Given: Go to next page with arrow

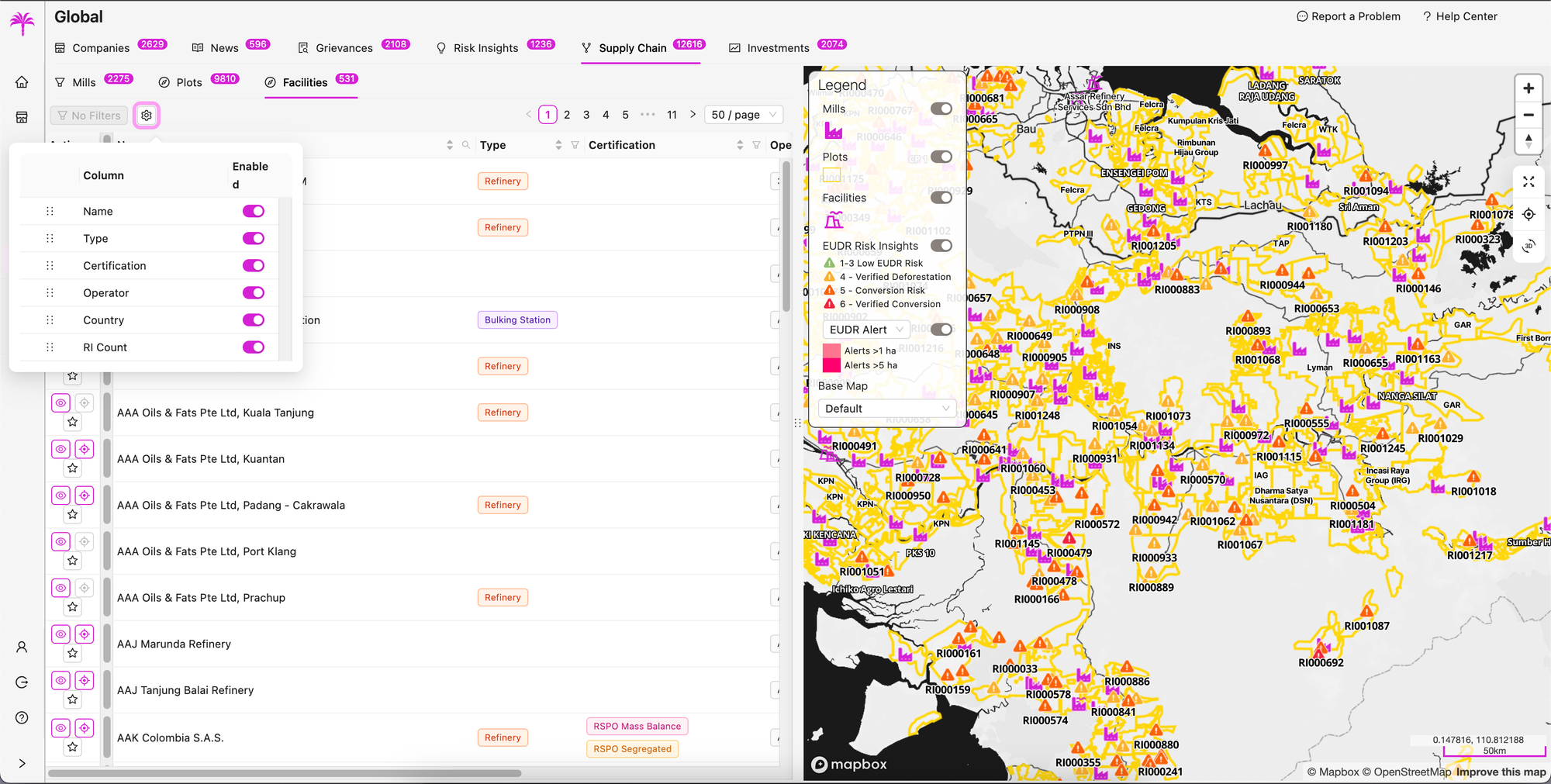Looking at the screenshot, I should pos(693,115).
